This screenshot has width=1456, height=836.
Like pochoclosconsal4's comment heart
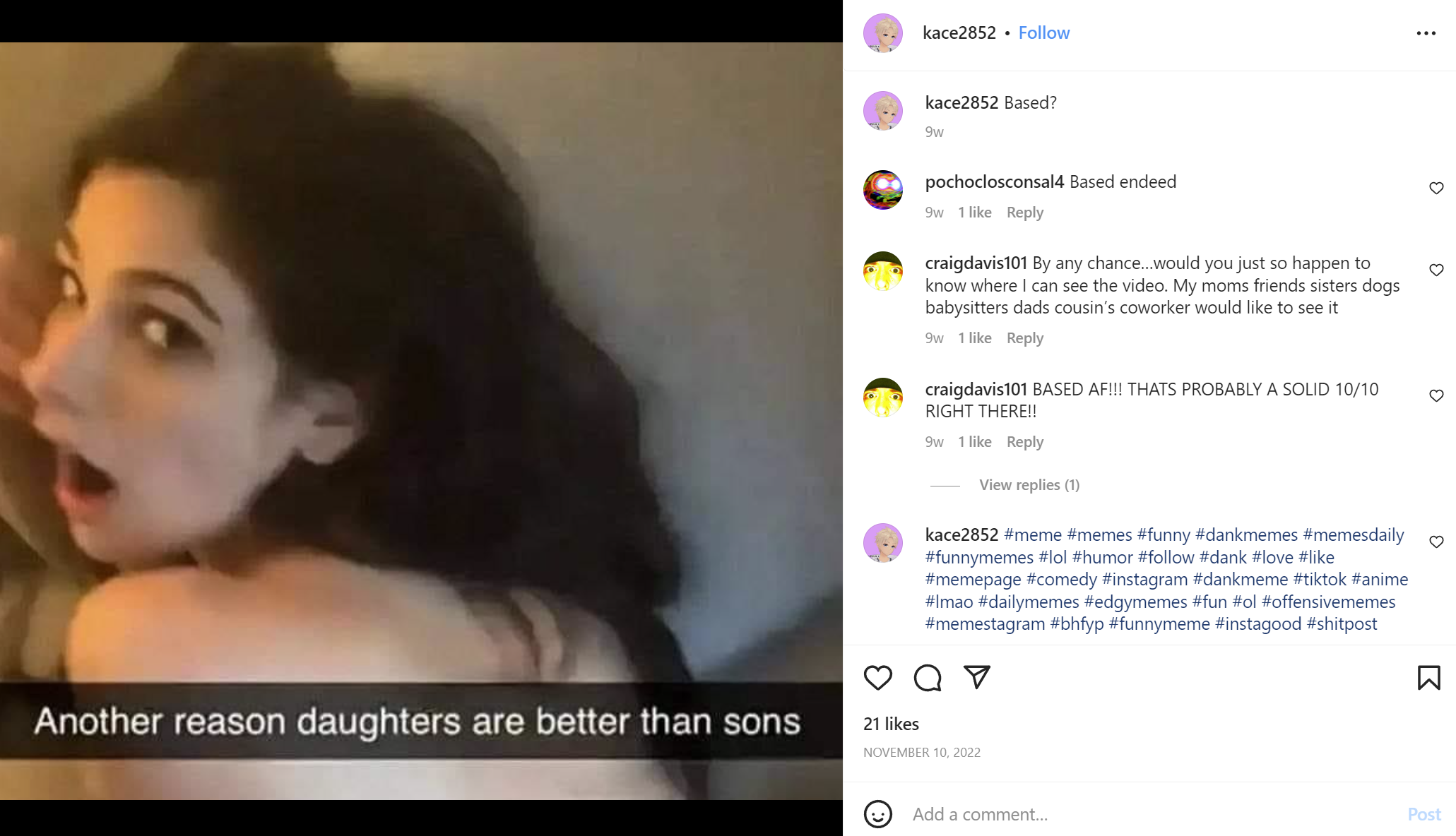tap(1436, 188)
